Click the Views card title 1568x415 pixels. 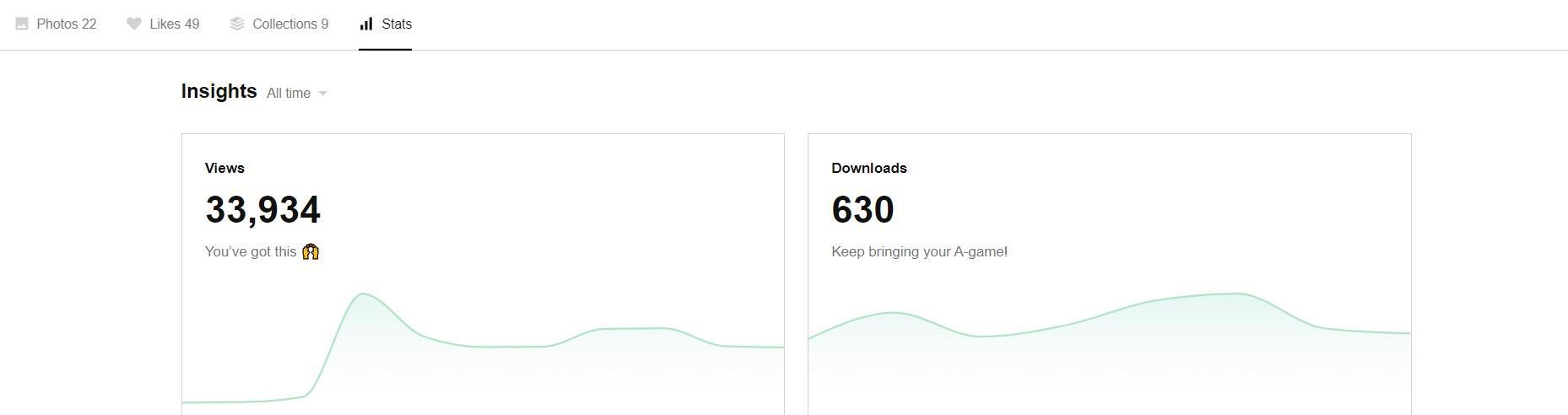224,168
